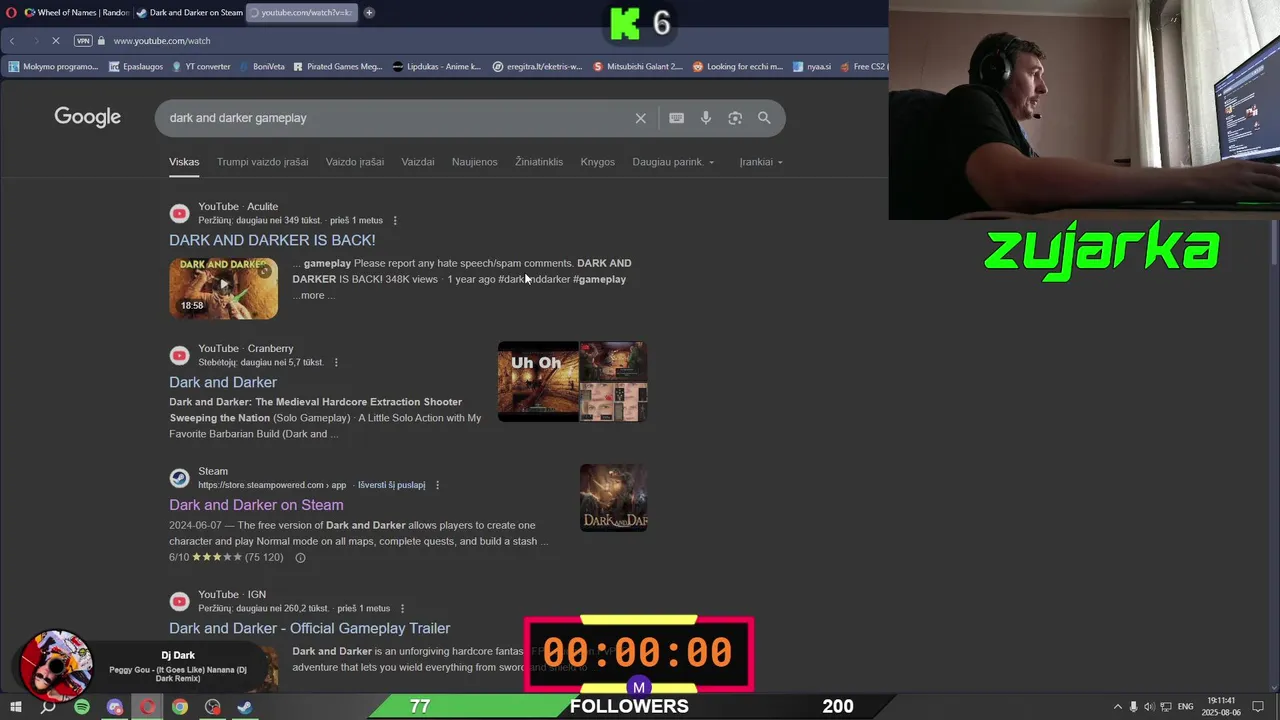Play the 18:58 Aculite video thumbnail
Screen dimensions: 1280x720
click(x=224, y=289)
